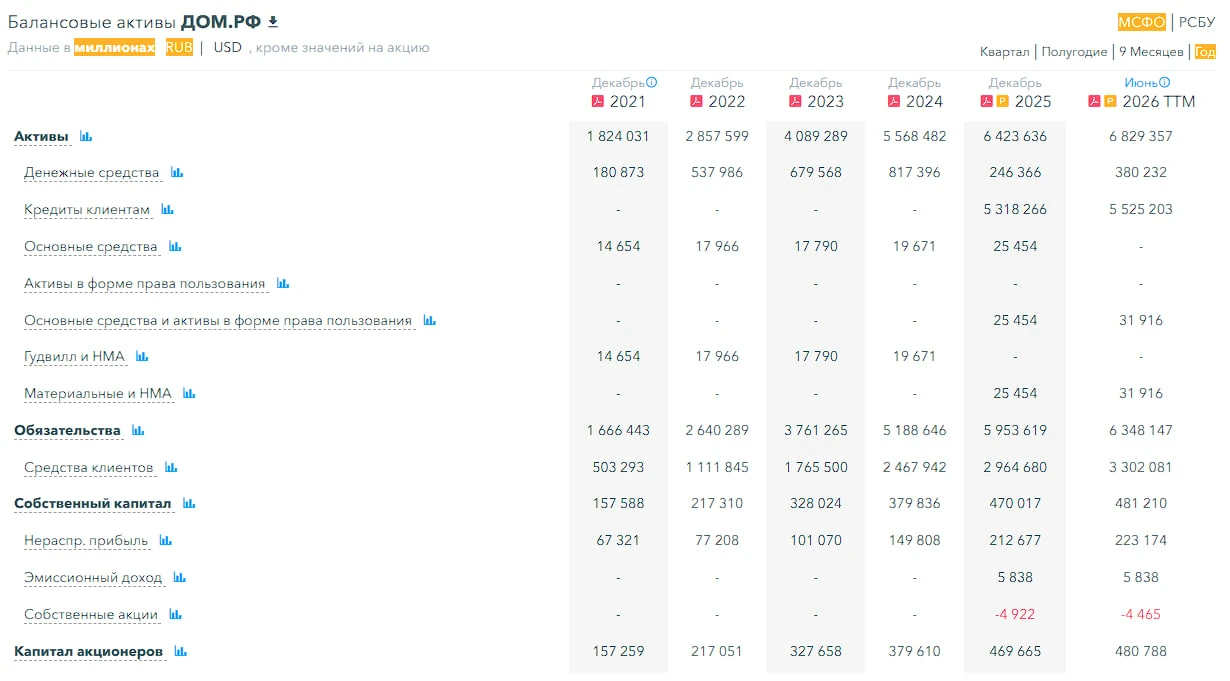
Task: Download the ДОМ.РФ balance data via arrow icon
Action: (273, 22)
